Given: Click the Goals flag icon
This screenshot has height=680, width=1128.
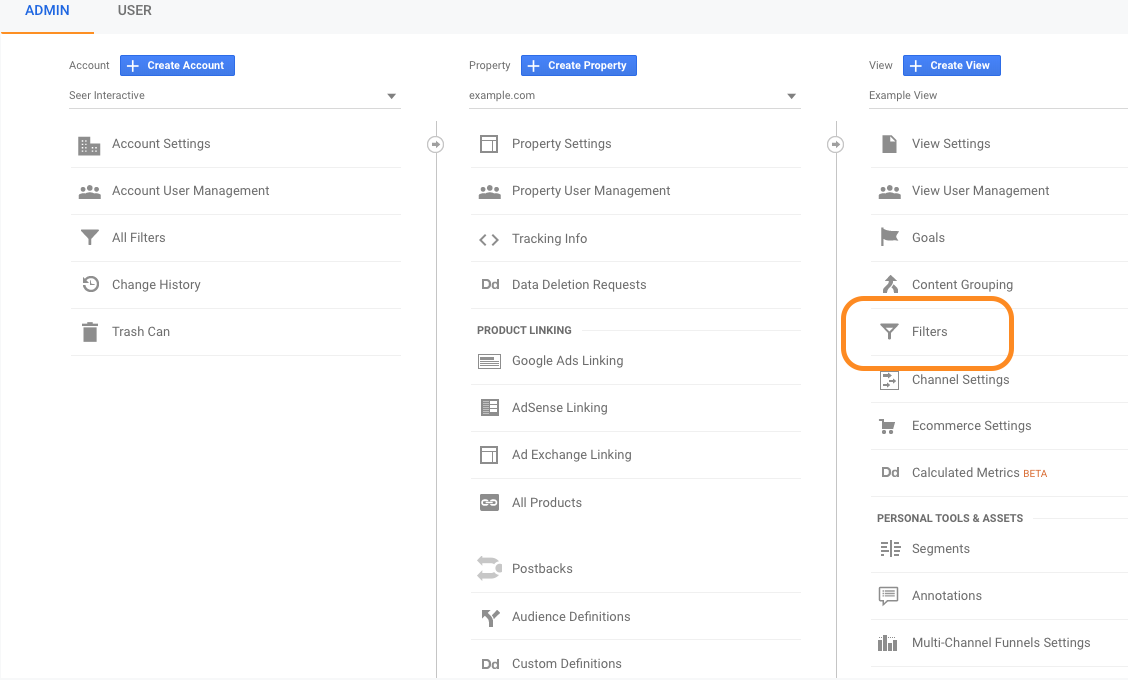Looking at the screenshot, I should pyautogui.click(x=889, y=238).
